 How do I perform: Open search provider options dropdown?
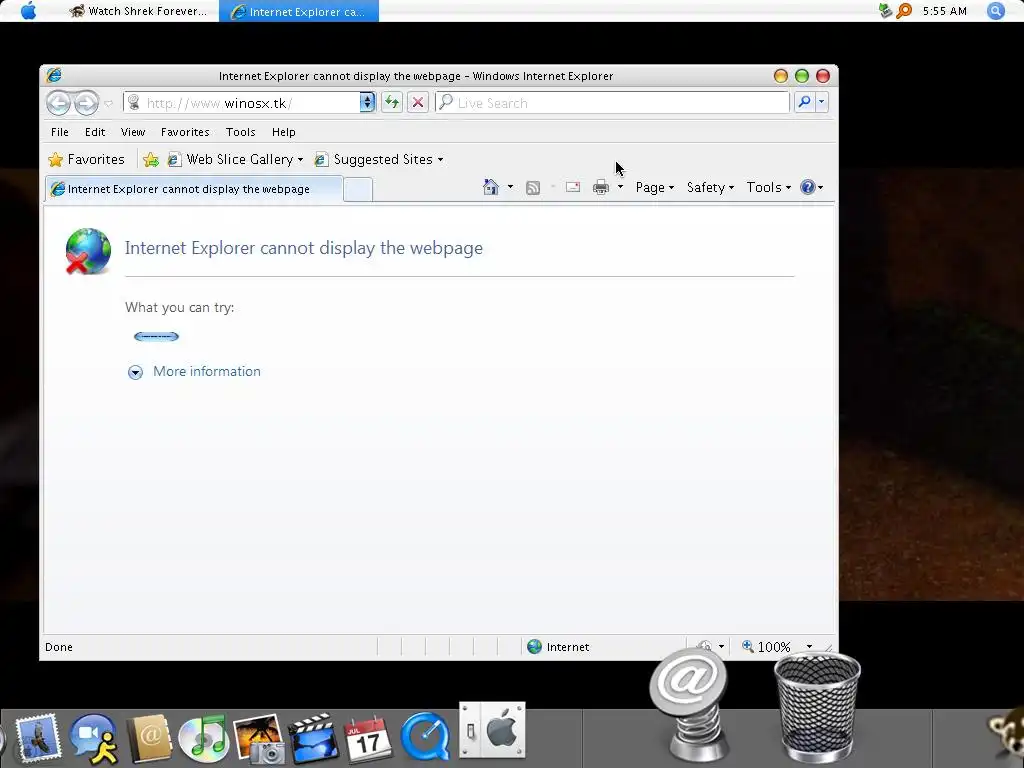coord(822,102)
